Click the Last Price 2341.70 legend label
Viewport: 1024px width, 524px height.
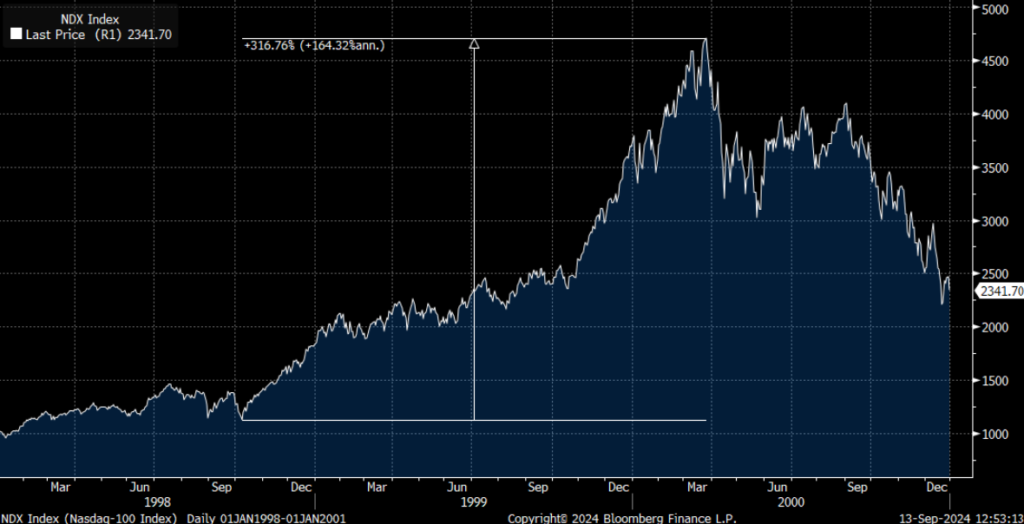pos(99,35)
